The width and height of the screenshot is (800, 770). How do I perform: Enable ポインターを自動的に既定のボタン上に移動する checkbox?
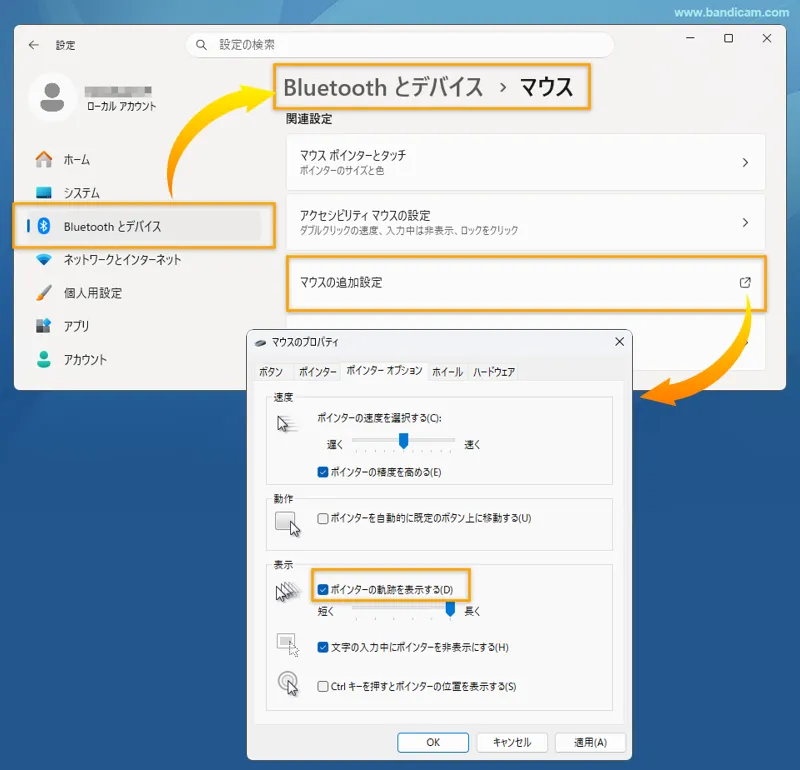pos(322,518)
